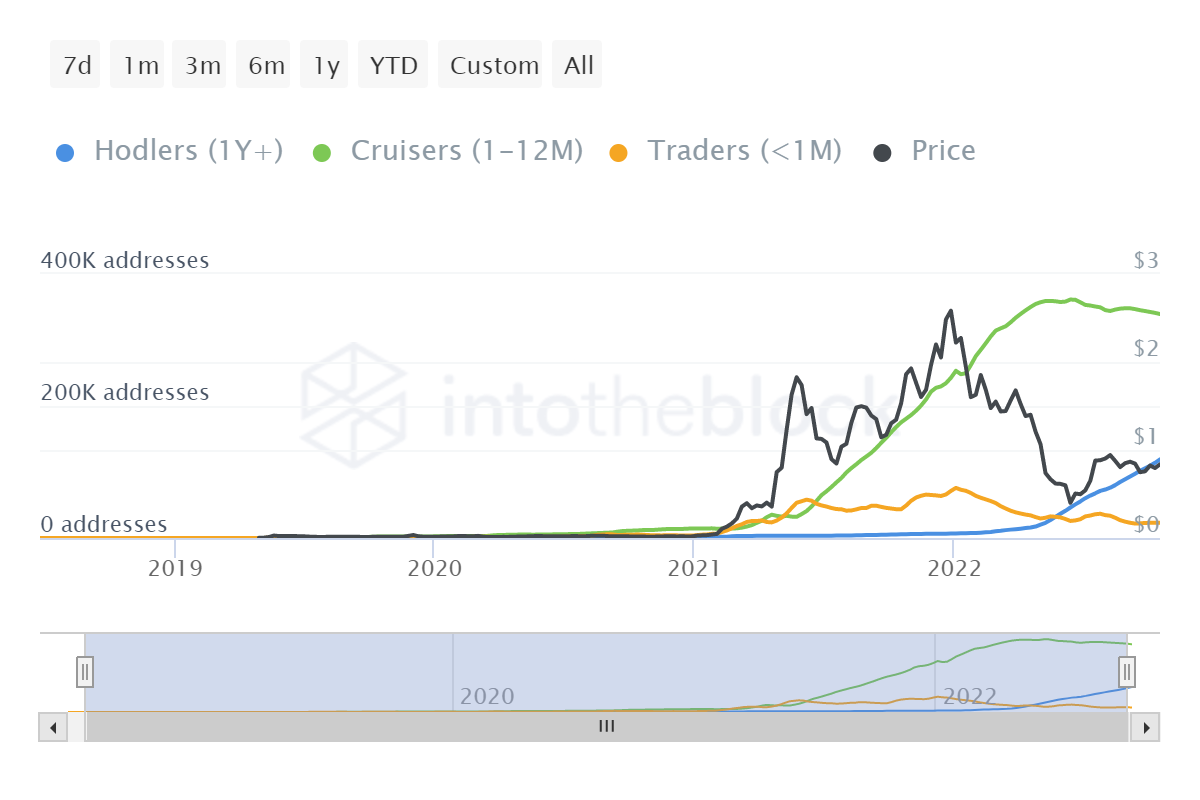Click the orange Traders legend dot

click(x=618, y=153)
